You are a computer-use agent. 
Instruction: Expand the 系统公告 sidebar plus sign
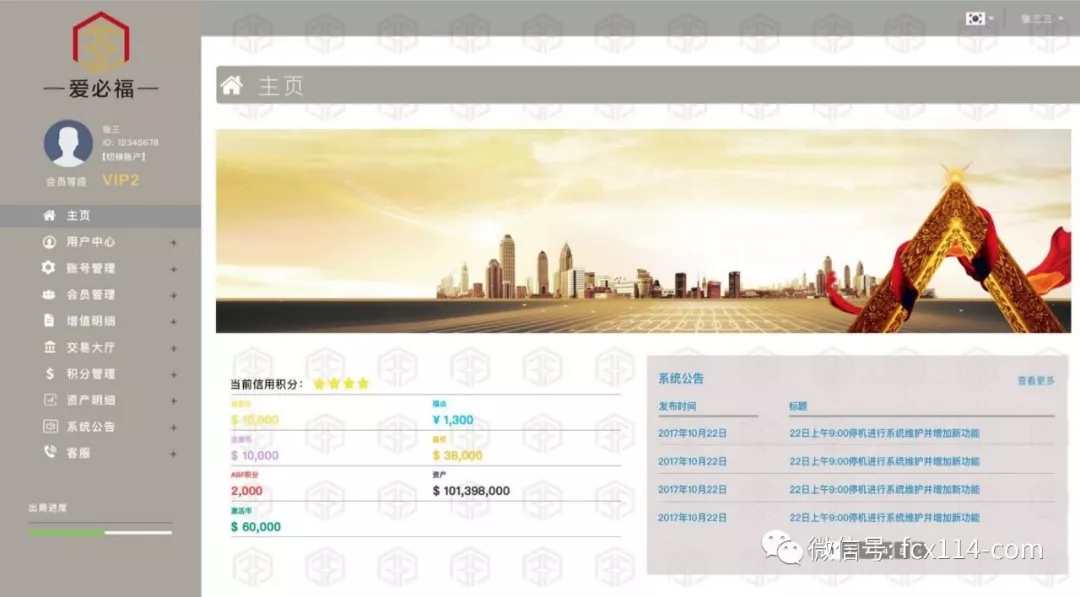point(173,427)
